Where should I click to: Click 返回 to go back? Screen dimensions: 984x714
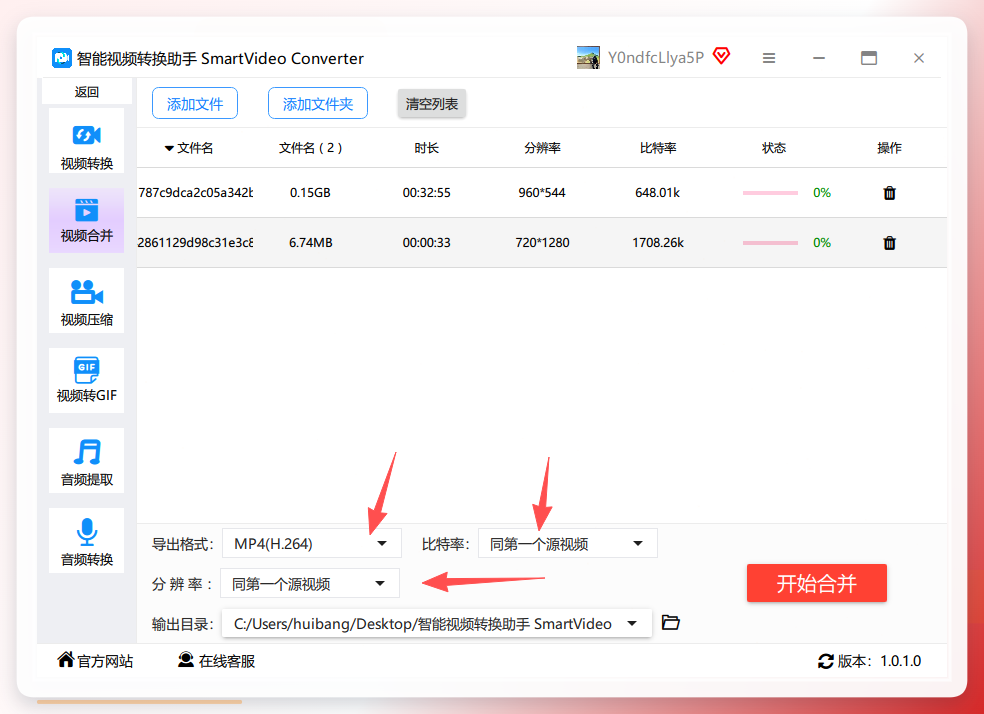tap(87, 92)
